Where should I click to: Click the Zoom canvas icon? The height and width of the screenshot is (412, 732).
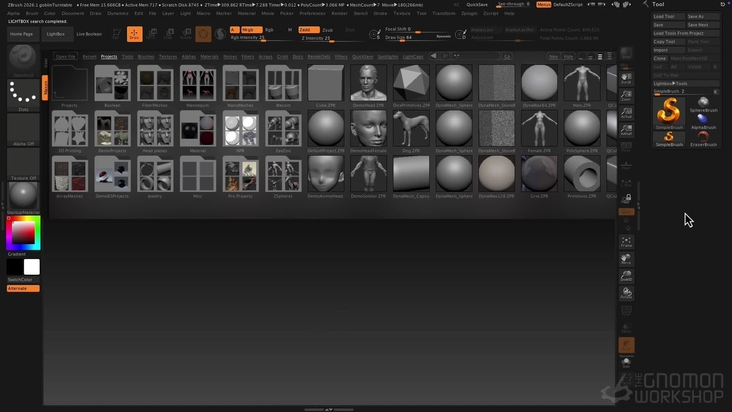[x=626, y=96]
